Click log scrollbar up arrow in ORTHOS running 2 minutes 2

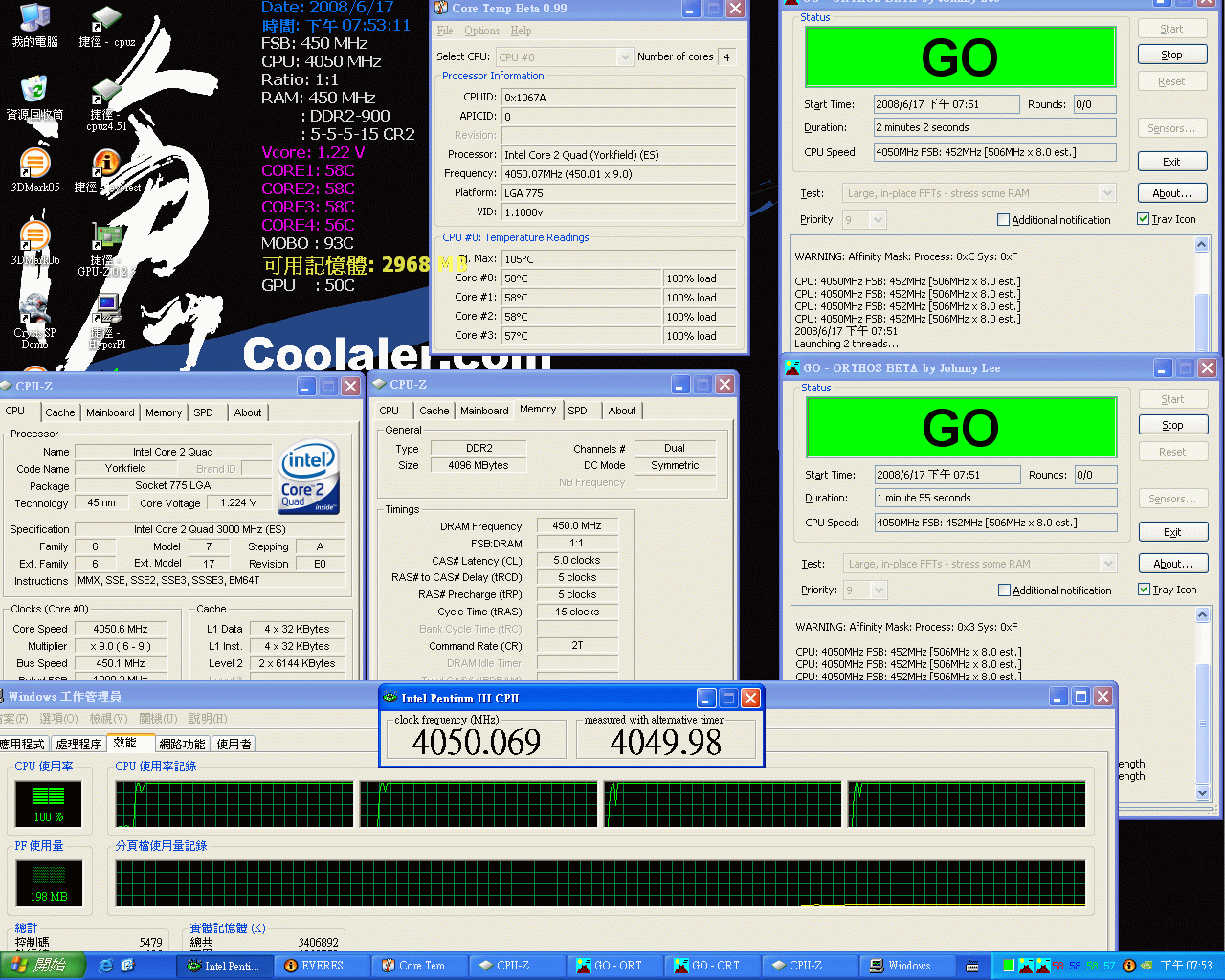tap(1202, 245)
